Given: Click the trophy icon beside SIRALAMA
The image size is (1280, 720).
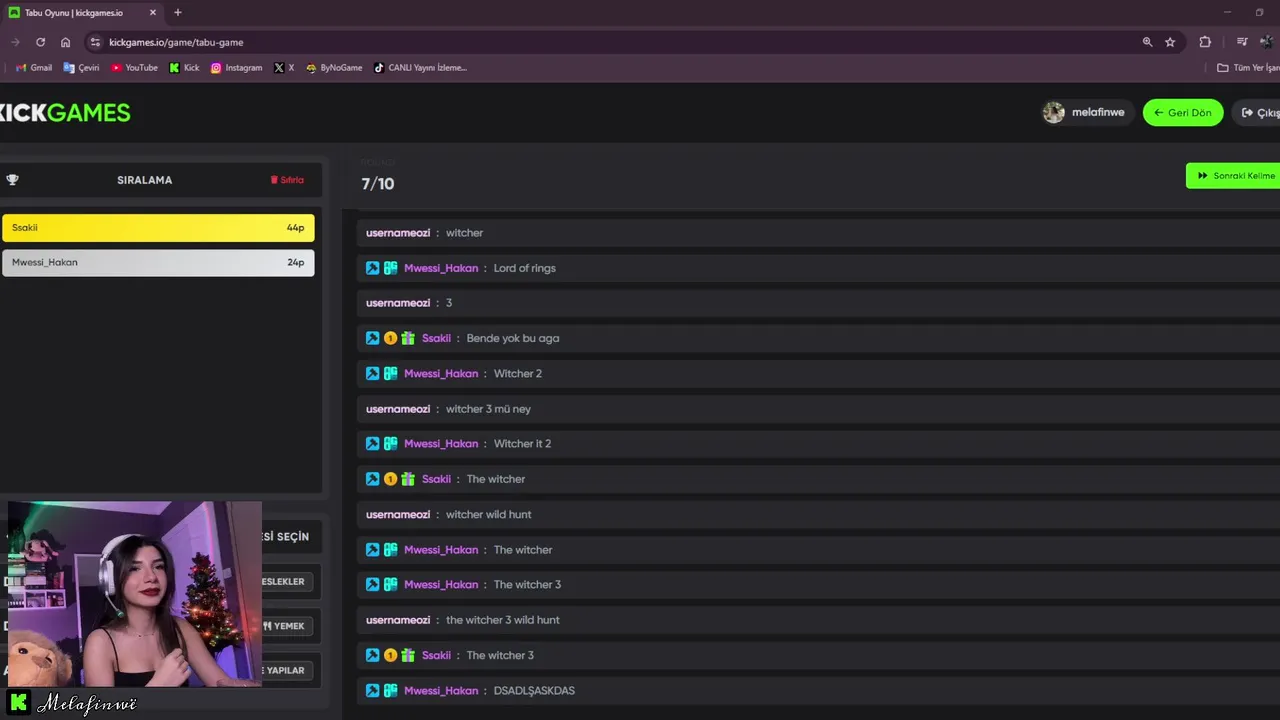Looking at the screenshot, I should 12,180.
